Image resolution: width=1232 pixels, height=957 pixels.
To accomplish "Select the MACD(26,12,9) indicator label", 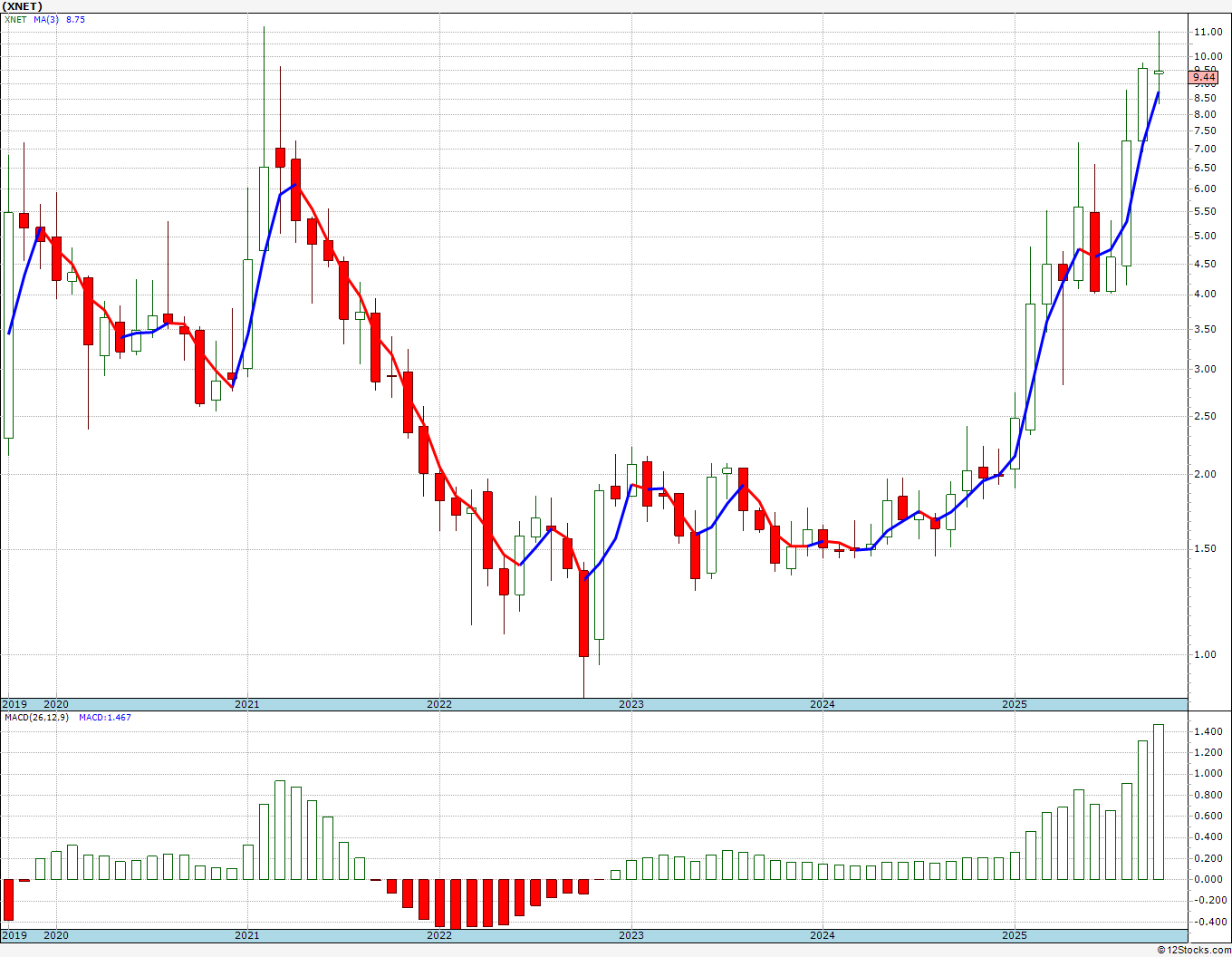I will tap(37, 717).
